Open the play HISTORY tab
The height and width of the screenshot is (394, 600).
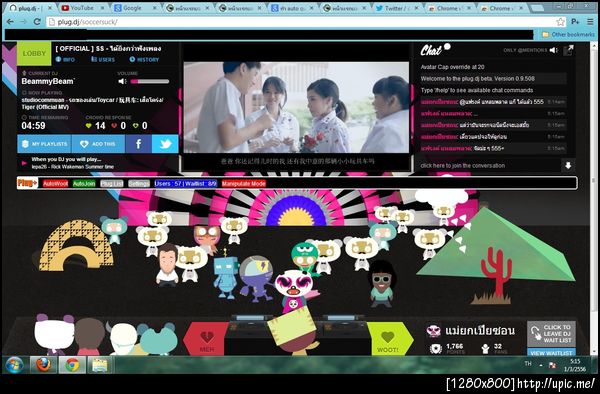(144, 59)
